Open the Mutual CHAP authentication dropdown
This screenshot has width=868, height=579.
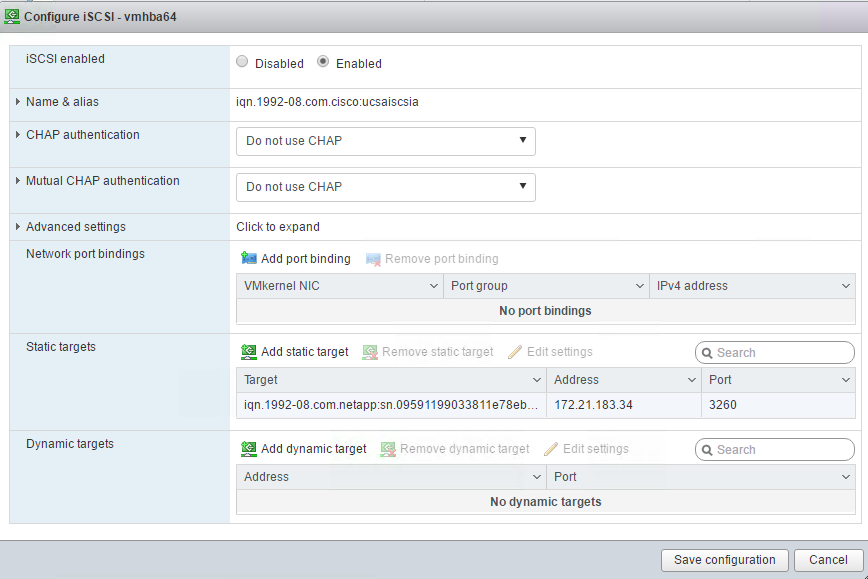point(386,187)
